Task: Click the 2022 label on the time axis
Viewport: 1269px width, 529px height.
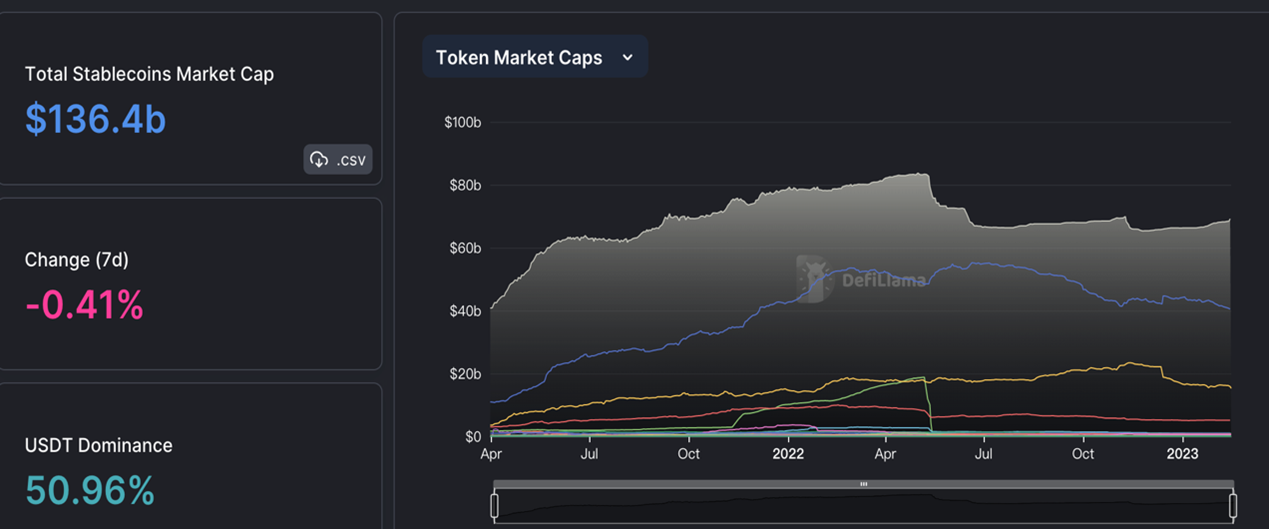Action: click(x=788, y=454)
